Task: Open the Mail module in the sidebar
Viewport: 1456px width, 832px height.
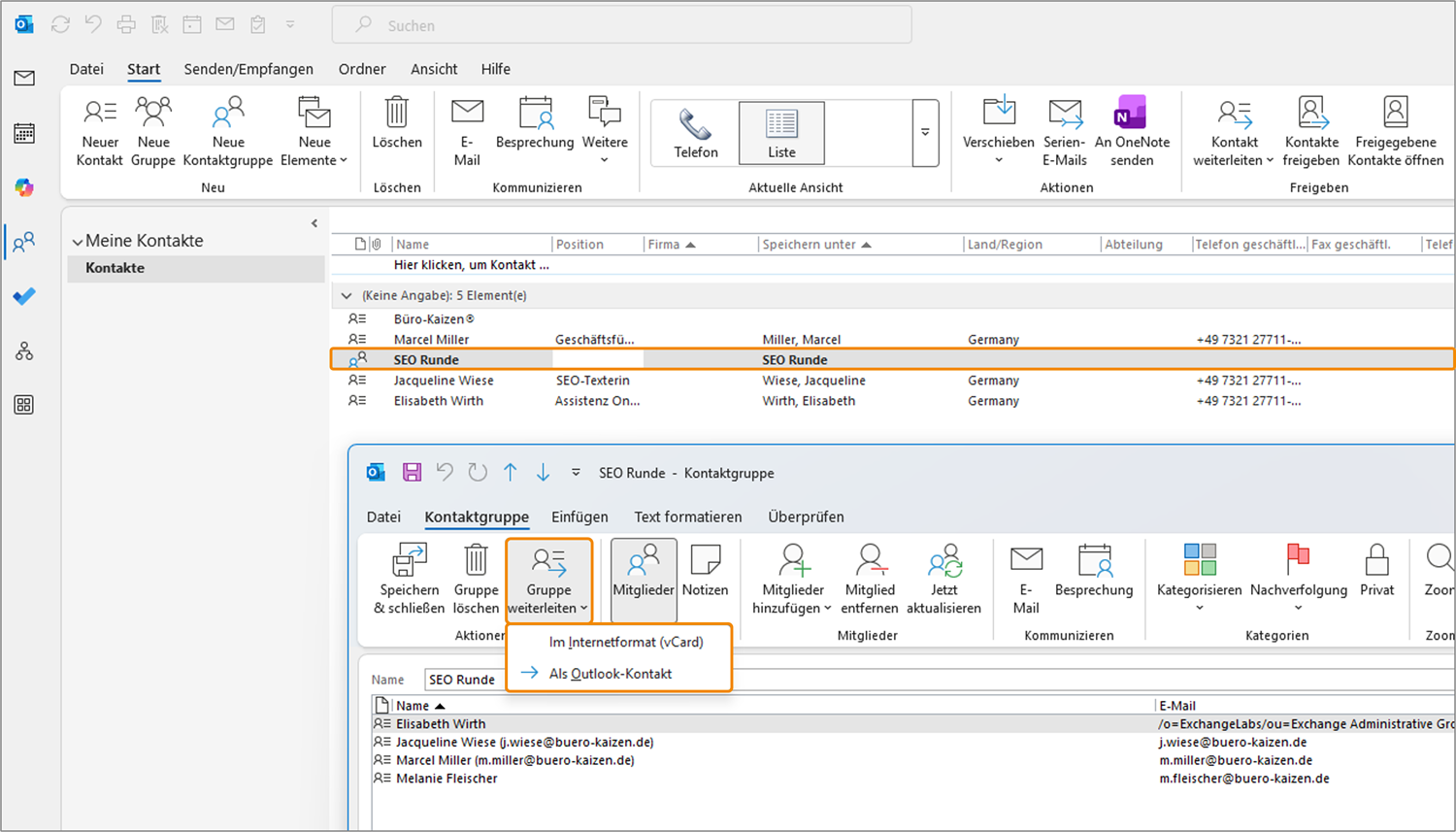Action: tap(24, 78)
